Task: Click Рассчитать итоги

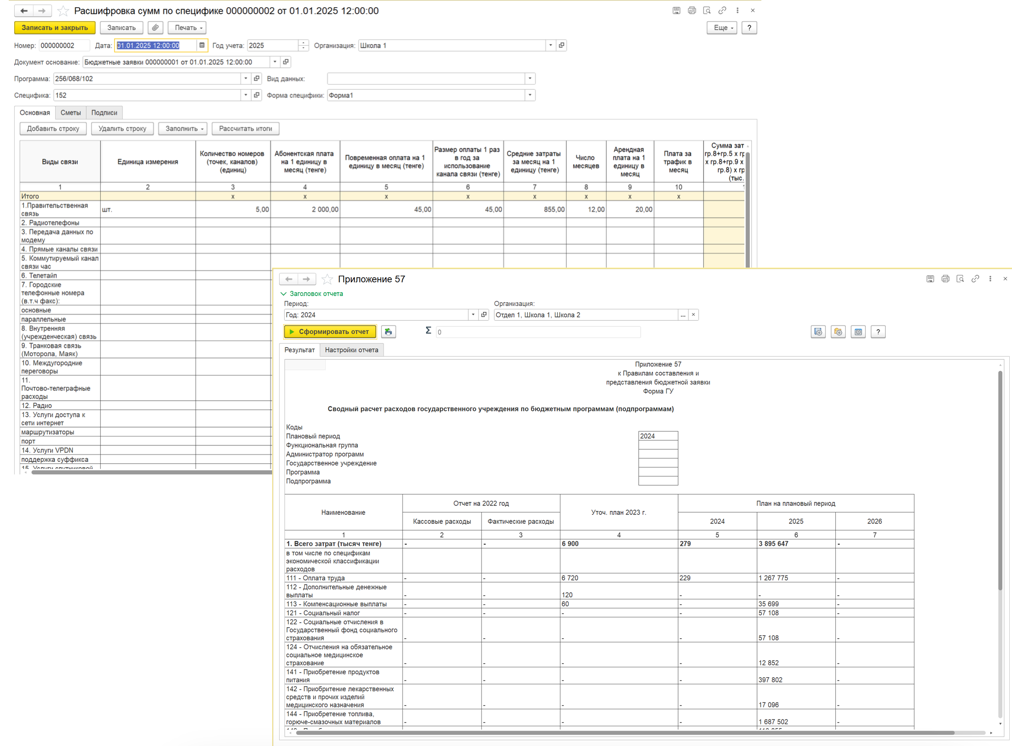Action: (x=245, y=128)
